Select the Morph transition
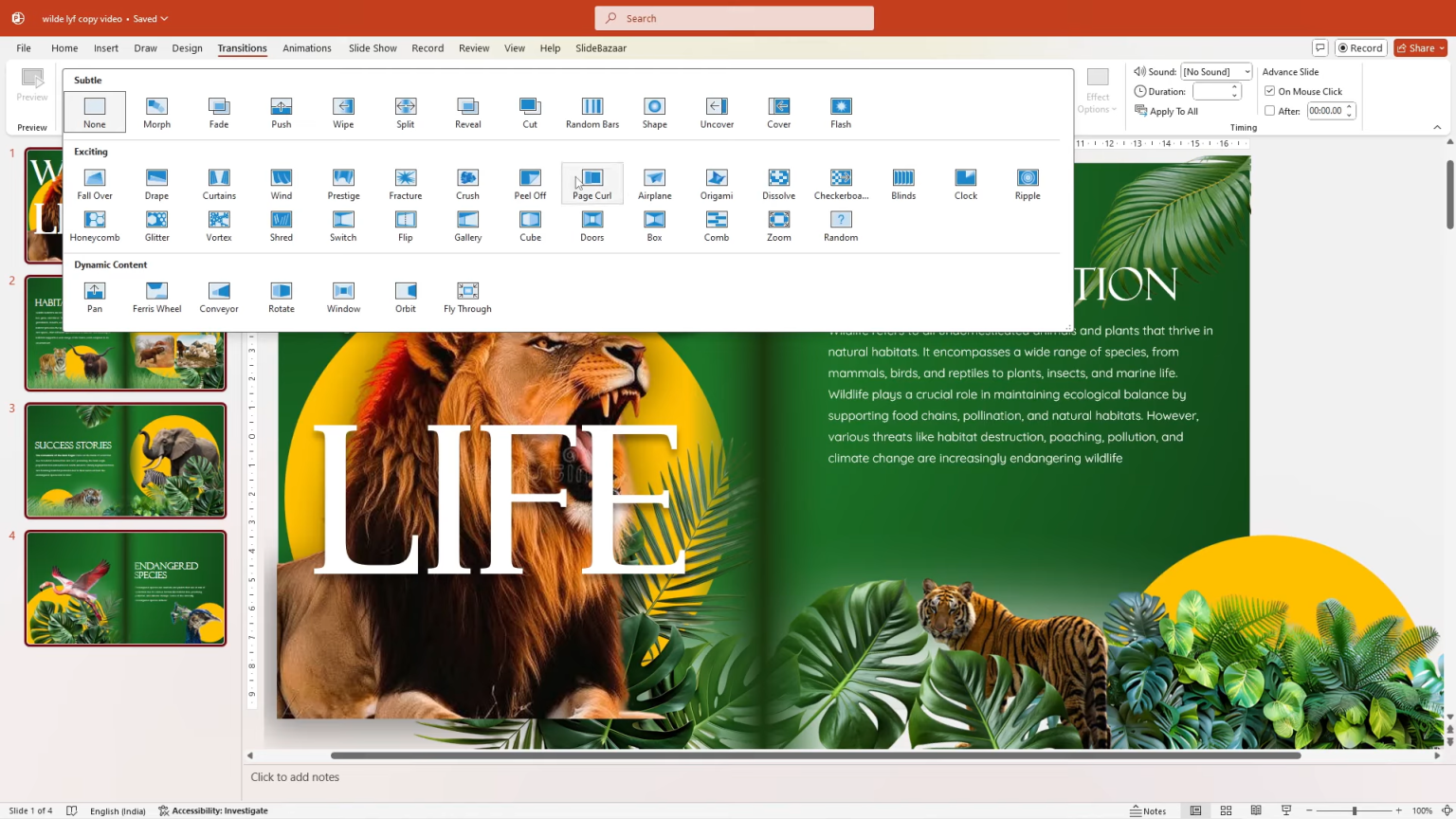The image size is (1456, 819). click(x=156, y=111)
